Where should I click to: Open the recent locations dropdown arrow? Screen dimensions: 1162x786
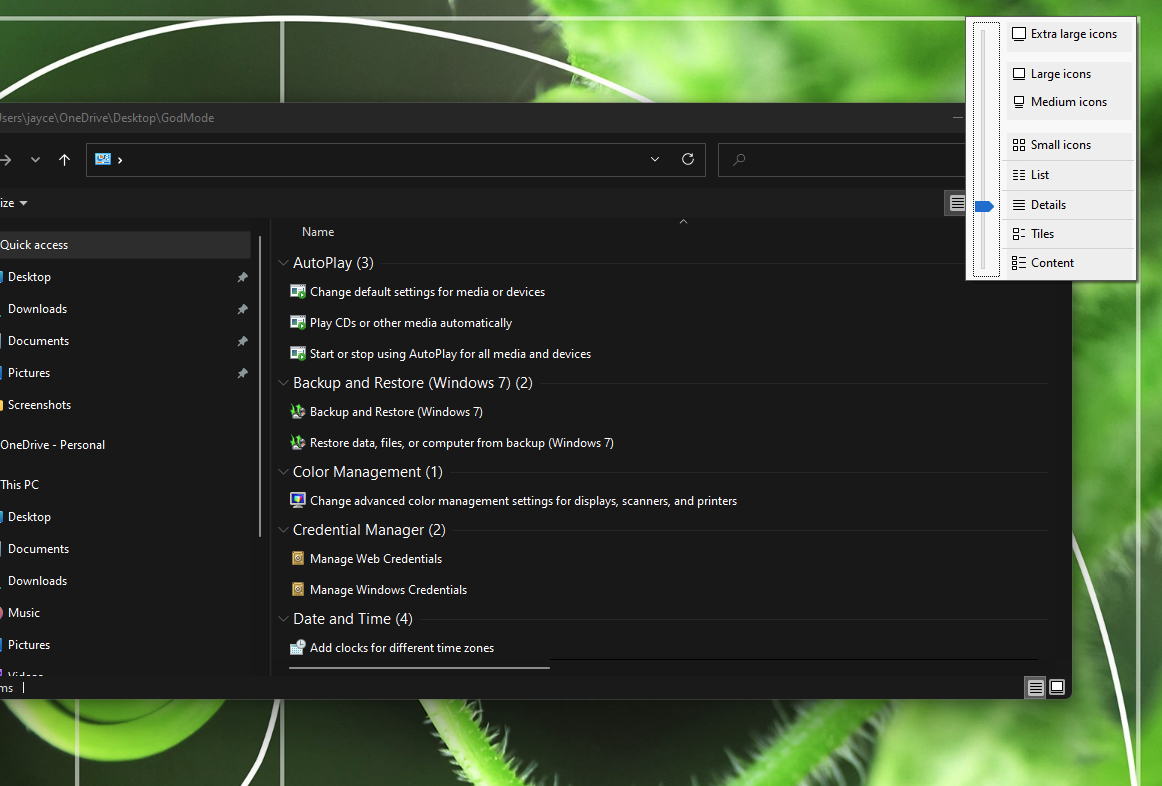[35, 159]
